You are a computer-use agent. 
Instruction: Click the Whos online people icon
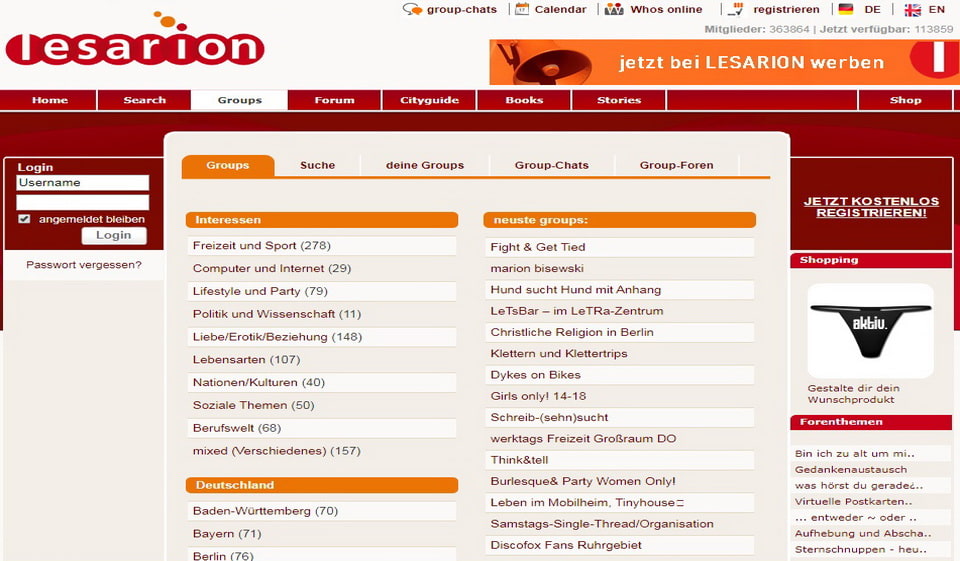(614, 9)
